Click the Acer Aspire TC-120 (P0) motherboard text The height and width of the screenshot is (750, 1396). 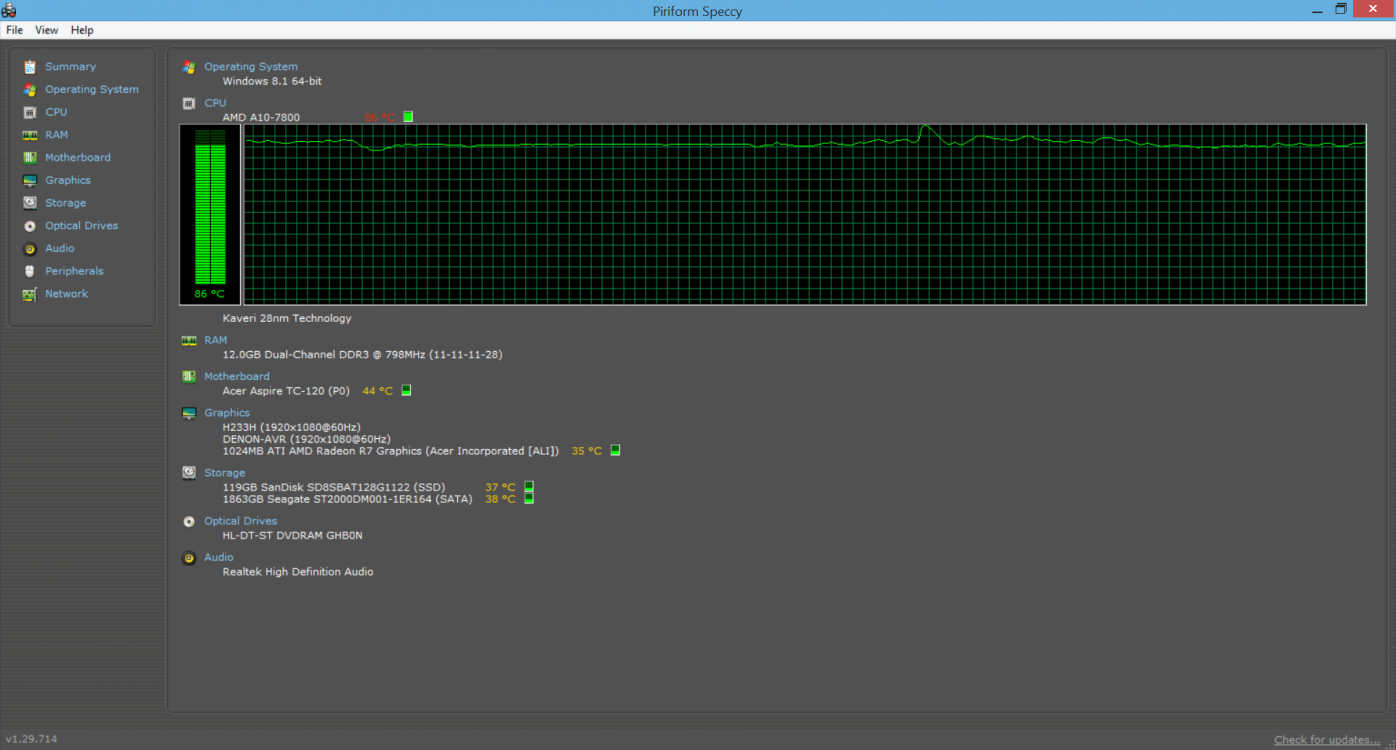(x=286, y=391)
